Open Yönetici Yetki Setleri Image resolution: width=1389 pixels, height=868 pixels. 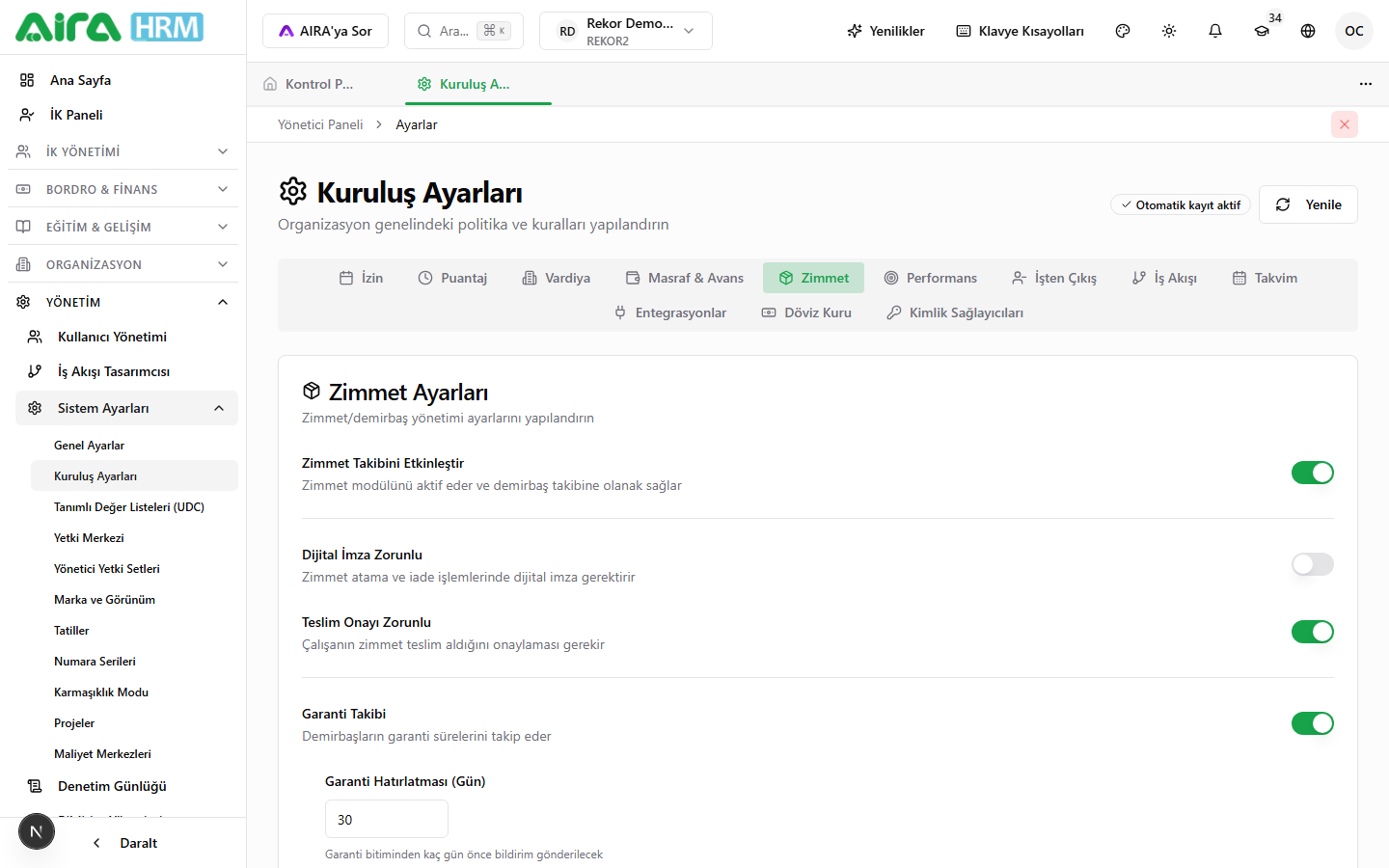[134, 569]
